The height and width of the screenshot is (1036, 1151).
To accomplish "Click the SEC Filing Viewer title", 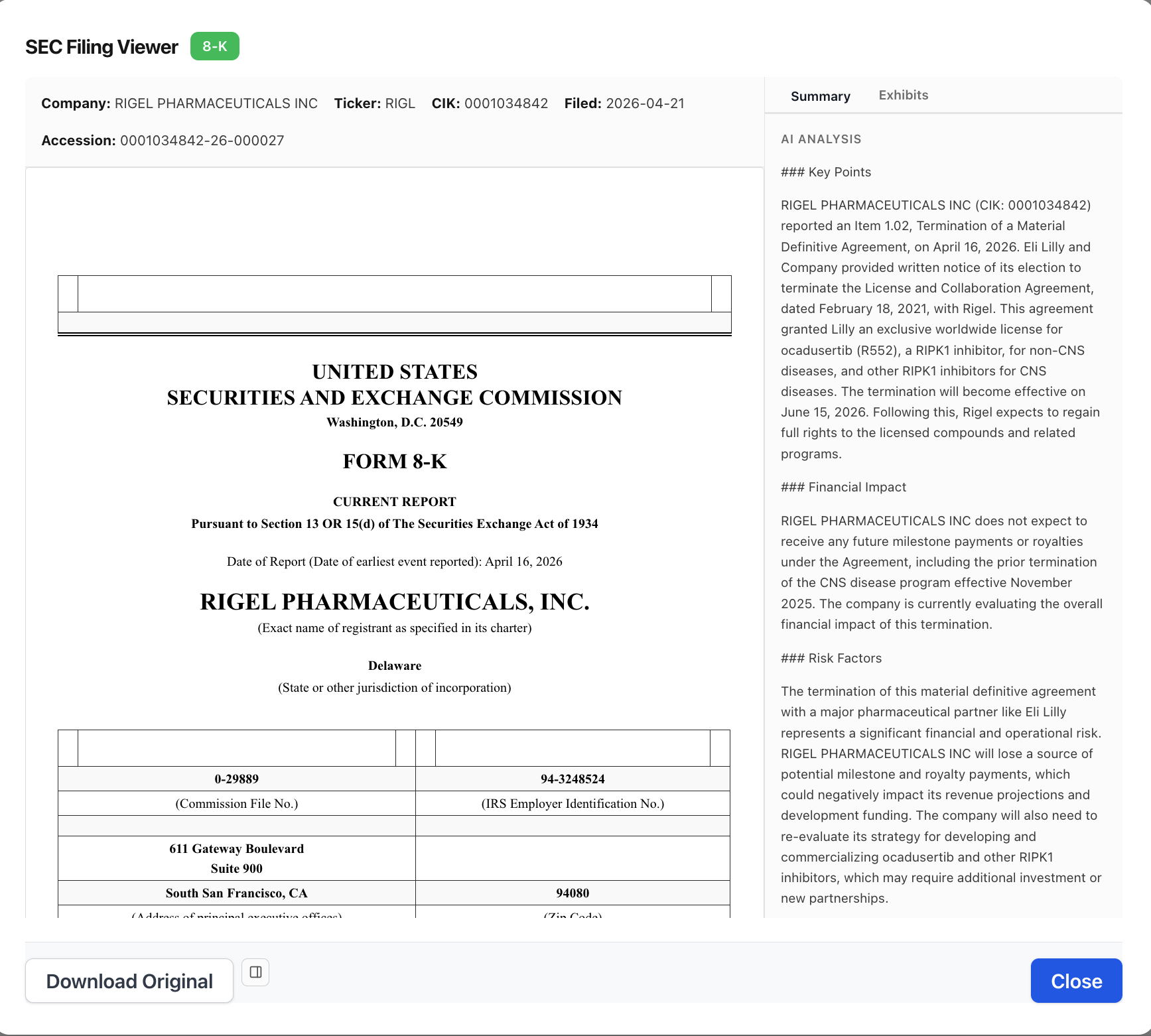I will pyautogui.click(x=102, y=46).
